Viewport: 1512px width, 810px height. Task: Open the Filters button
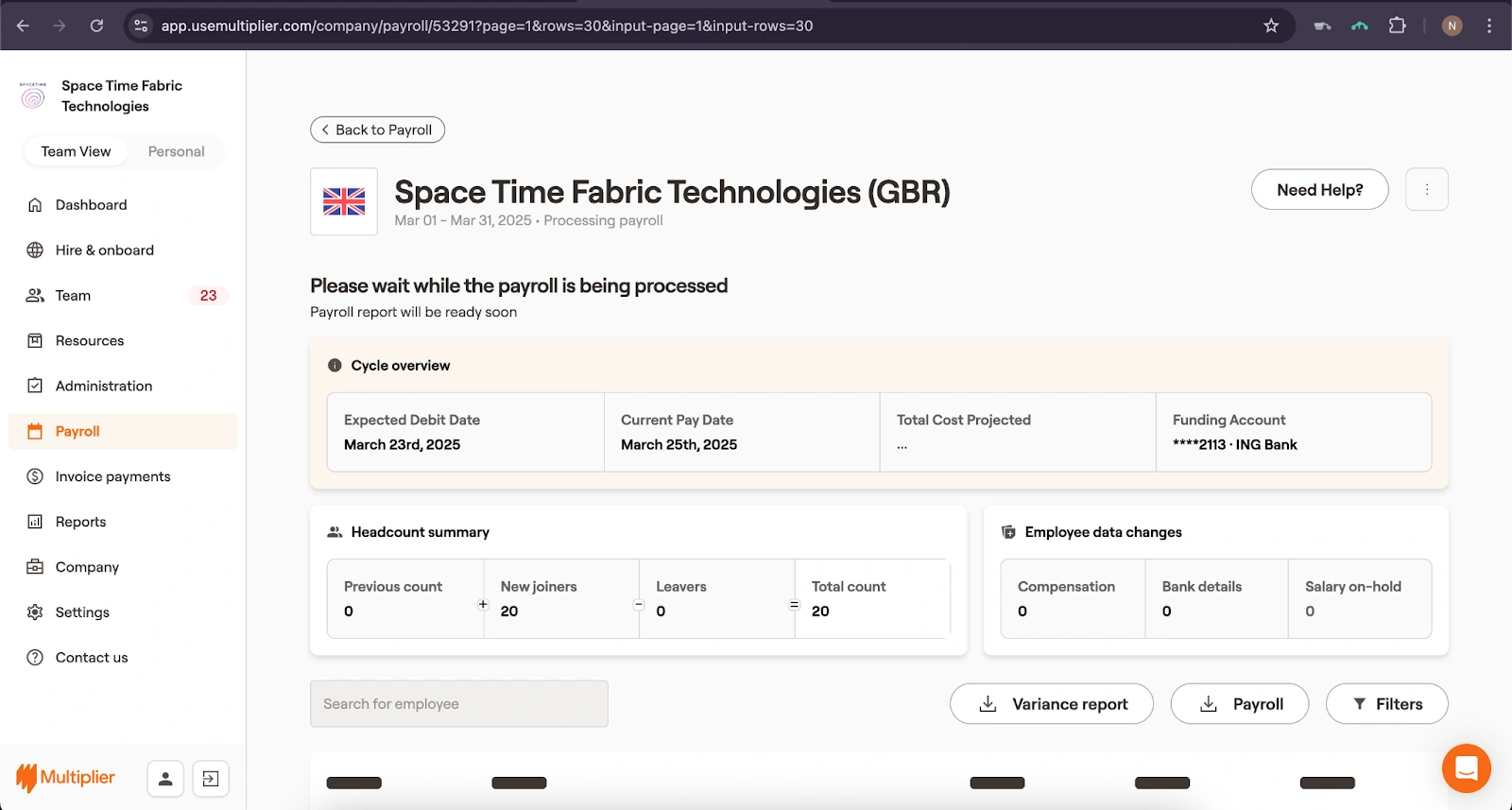1387,704
